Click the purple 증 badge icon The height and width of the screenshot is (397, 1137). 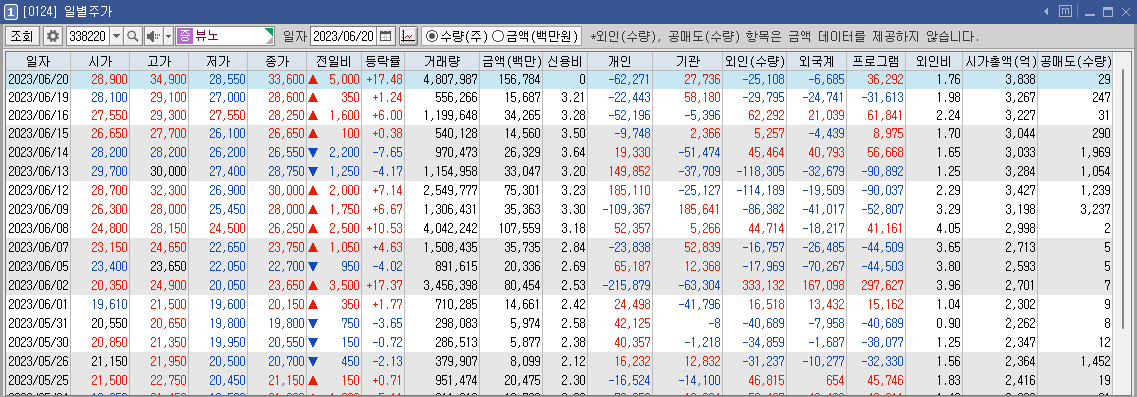coord(184,36)
